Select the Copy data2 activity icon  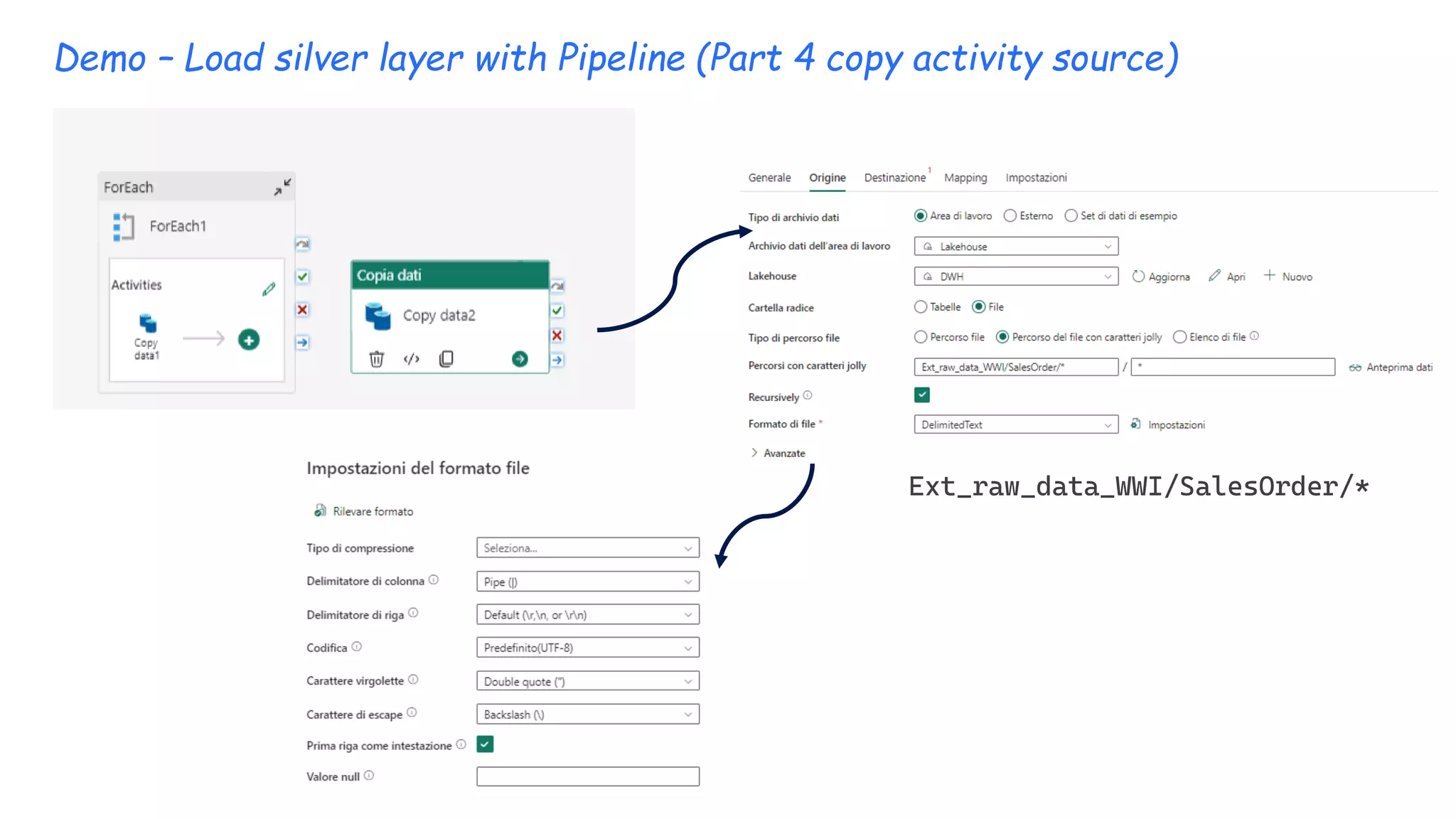(x=378, y=316)
